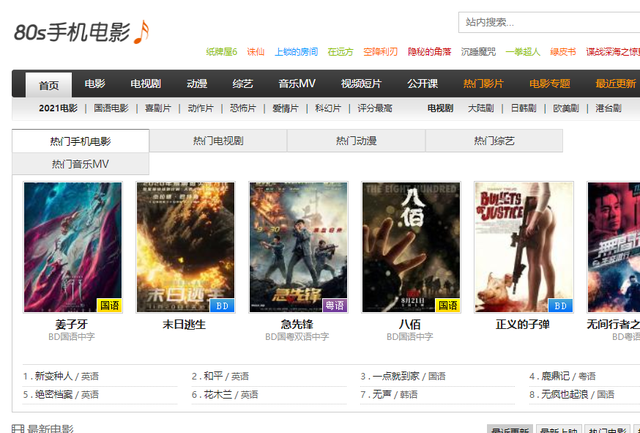Click the 评分最高 sub-navigation link
This screenshot has width=640, height=433.
tap(375, 108)
